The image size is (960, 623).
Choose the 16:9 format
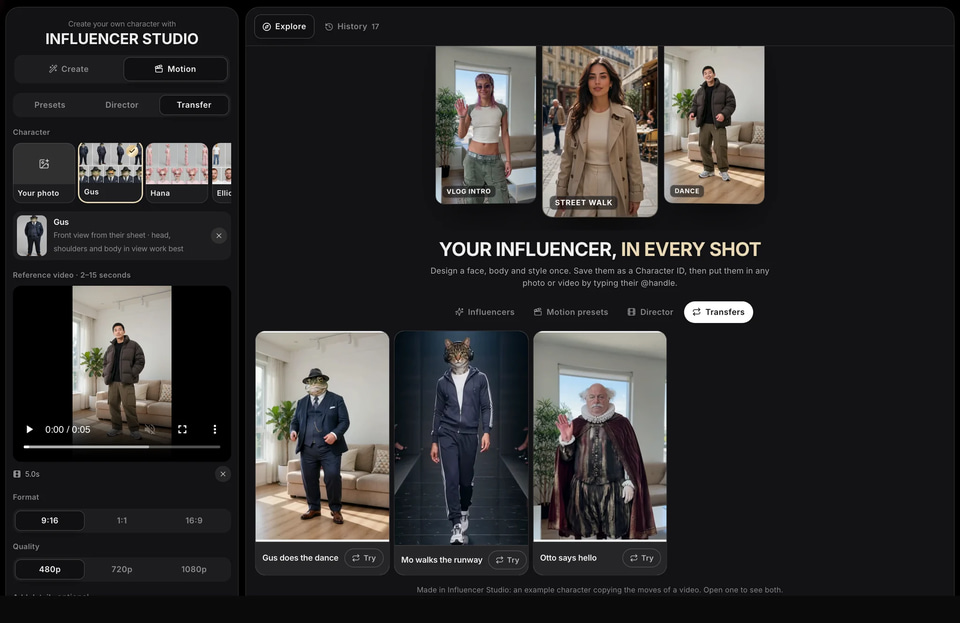point(194,520)
